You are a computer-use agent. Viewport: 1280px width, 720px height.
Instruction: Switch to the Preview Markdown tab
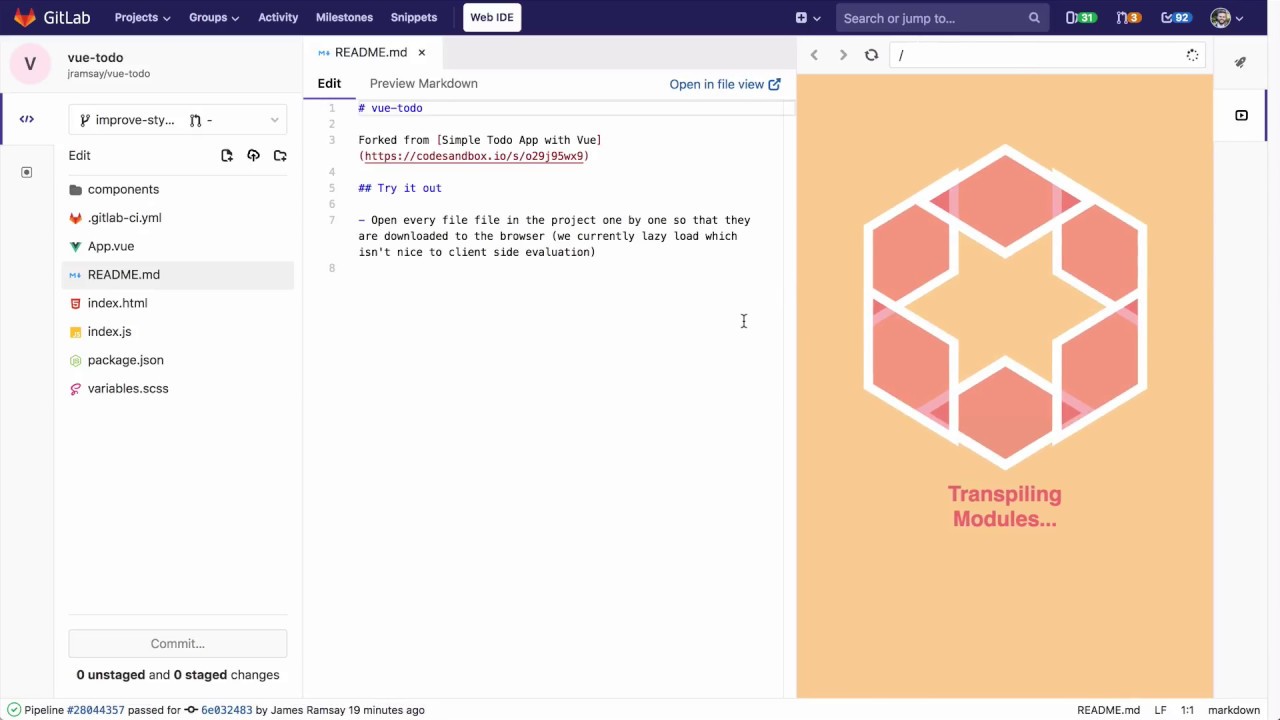pyautogui.click(x=423, y=83)
